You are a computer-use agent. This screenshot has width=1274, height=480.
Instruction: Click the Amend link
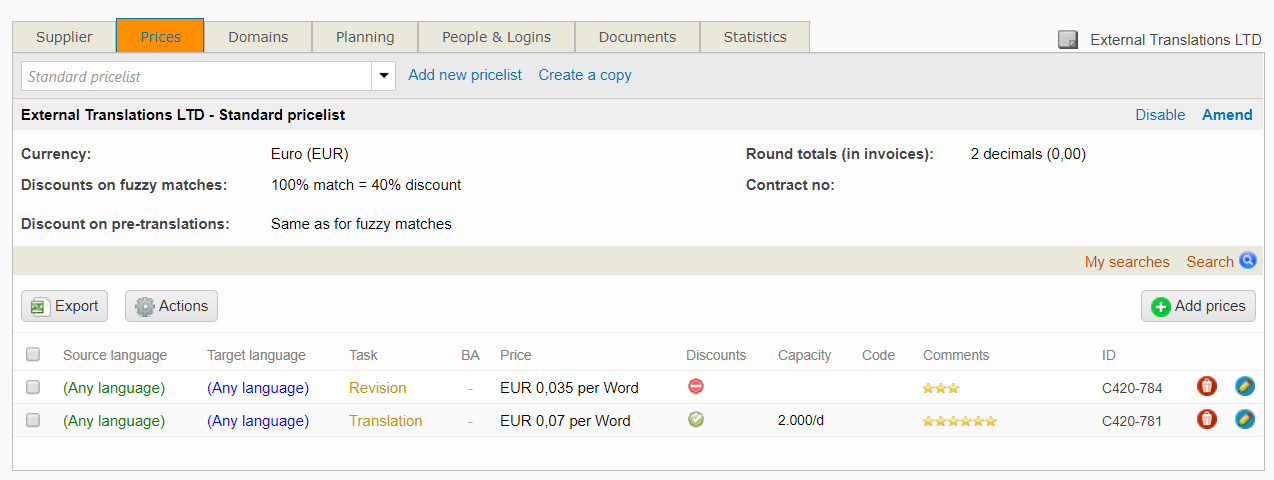pyautogui.click(x=1227, y=115)
